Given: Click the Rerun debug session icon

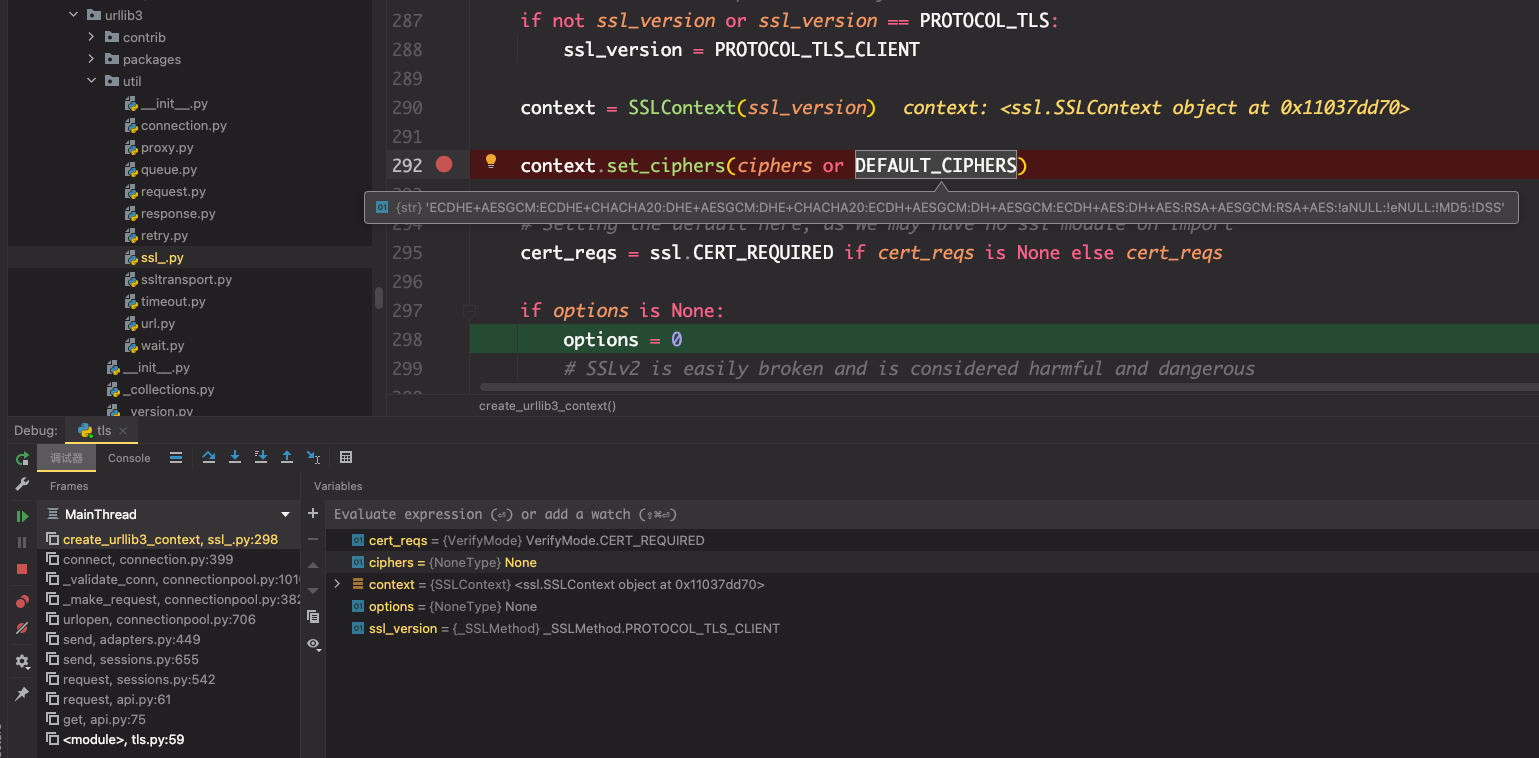Looking at the screenshot, I should click(x=22, y=459).
